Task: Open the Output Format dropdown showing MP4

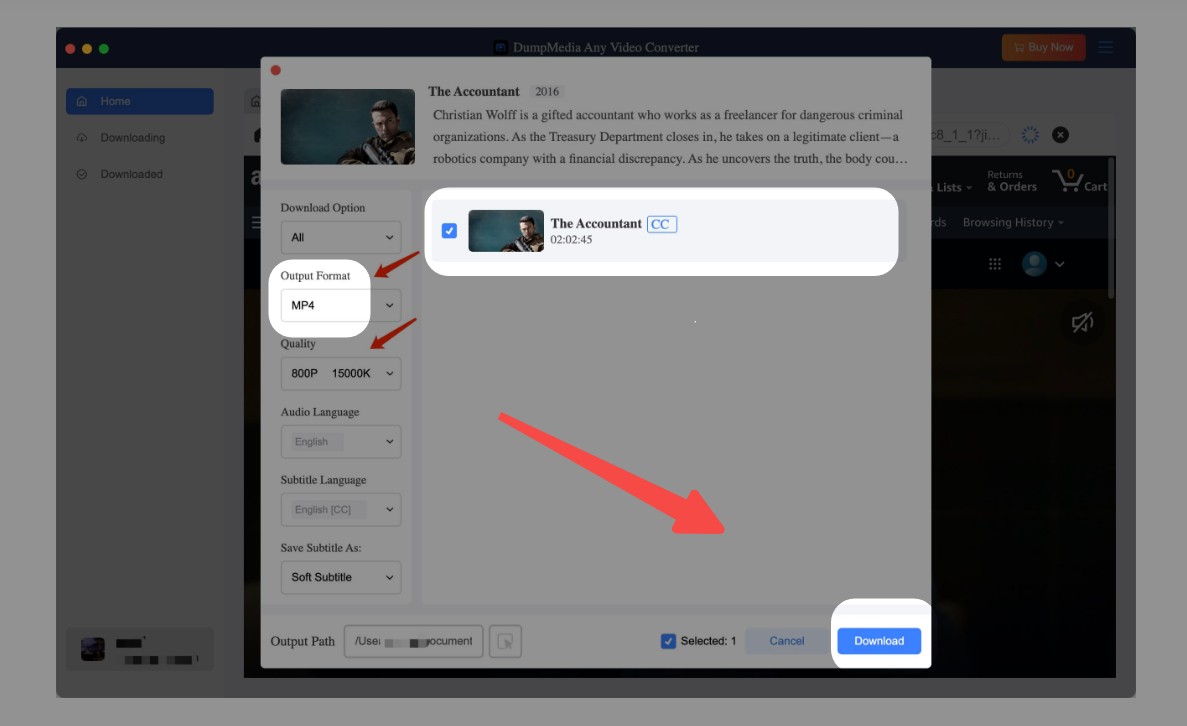Action: tap(341, 305)
